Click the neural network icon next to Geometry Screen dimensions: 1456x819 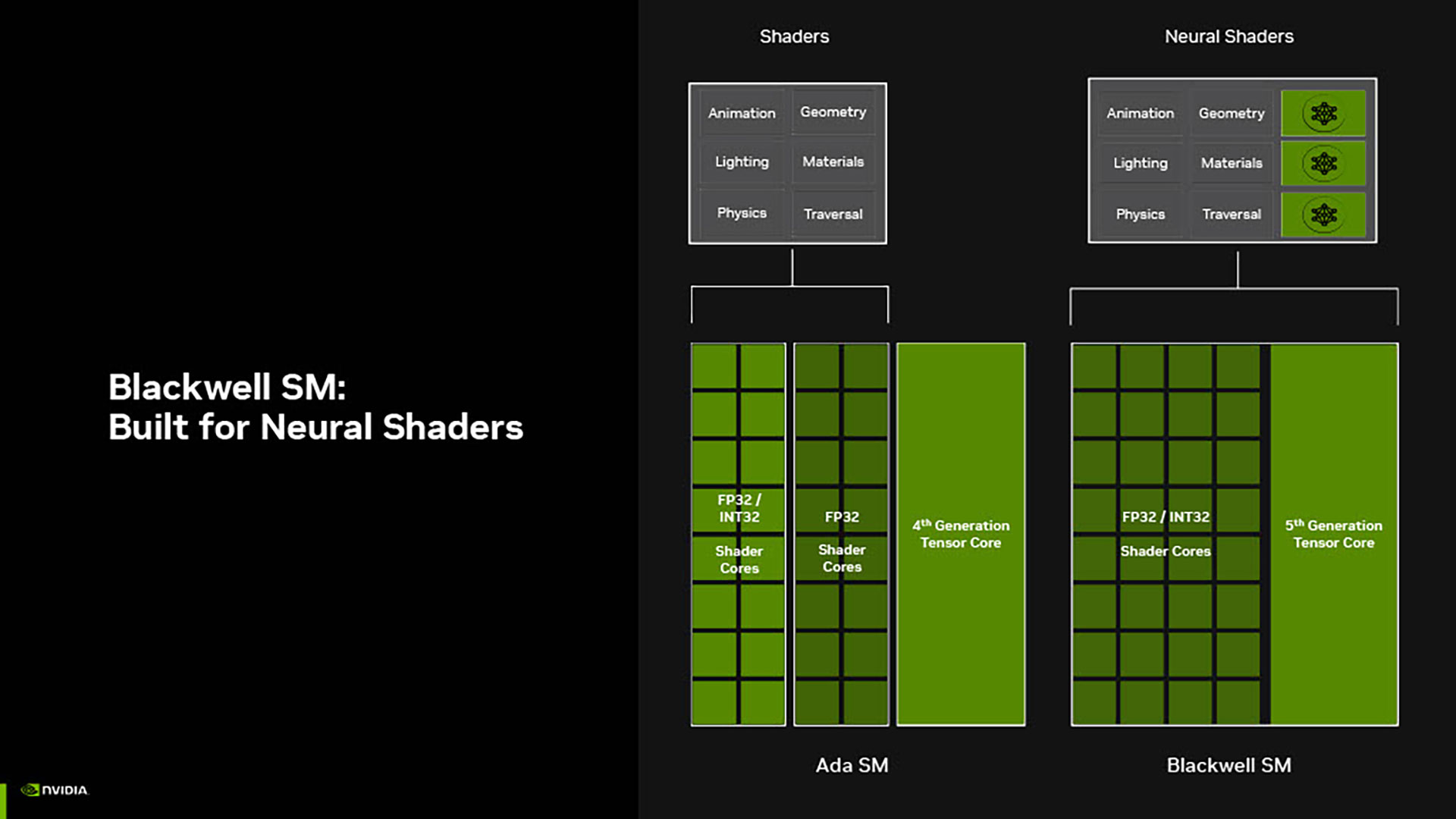click(1323, 113)
